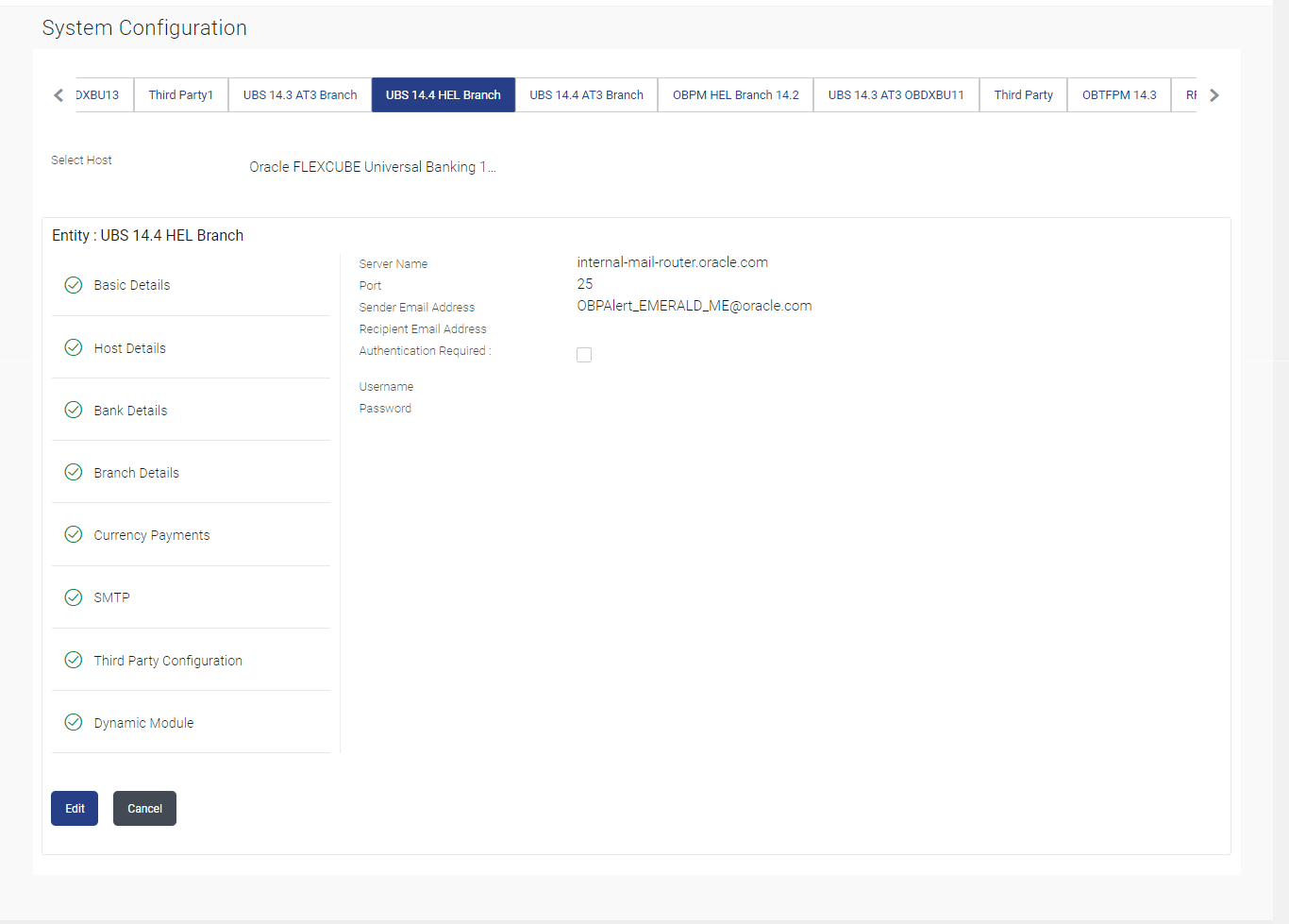
Task: Open the Third Party tab
Action: coord(1024,94)
